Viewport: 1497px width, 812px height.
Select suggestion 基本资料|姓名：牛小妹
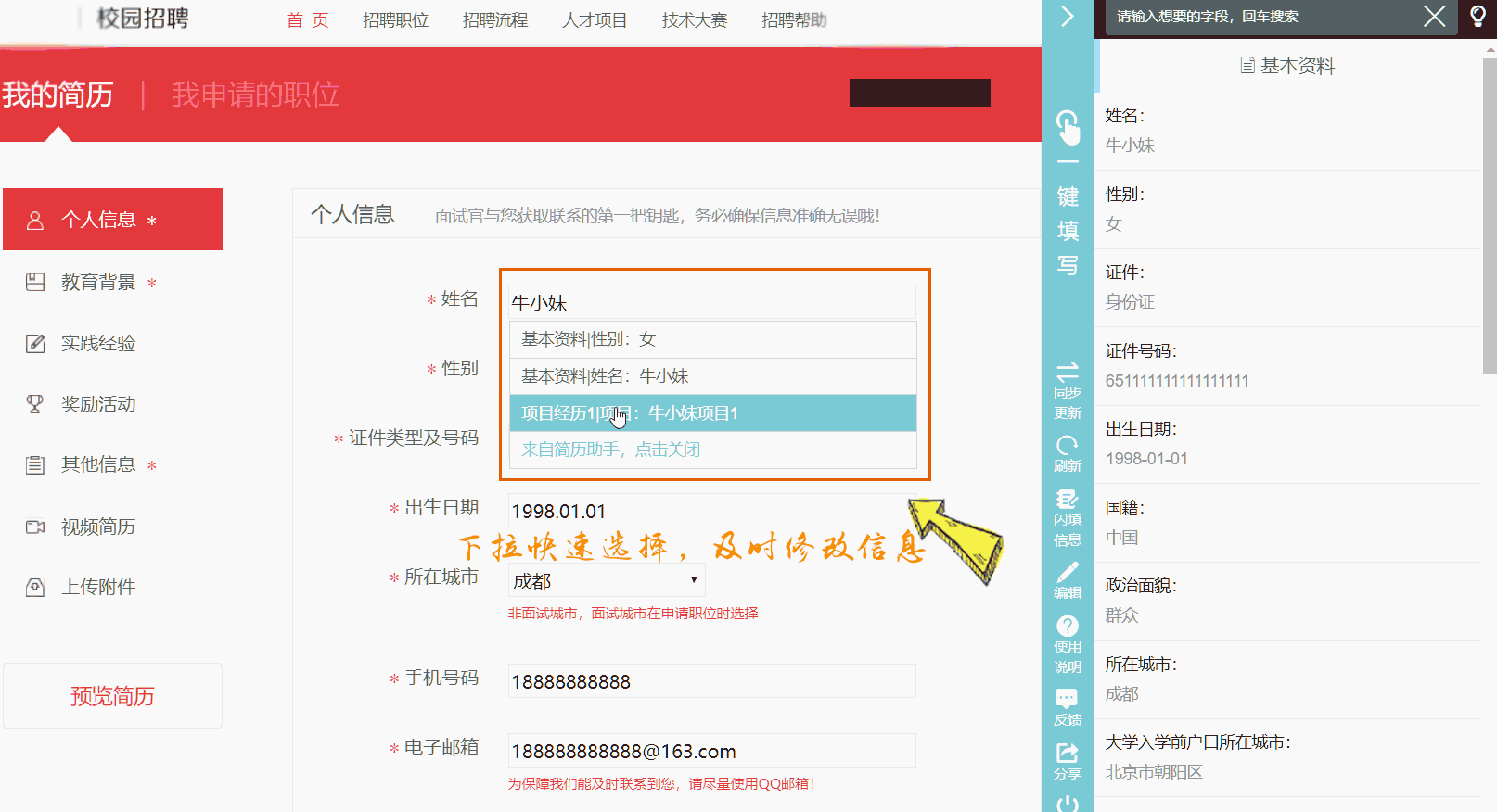[x=713, y=376]
